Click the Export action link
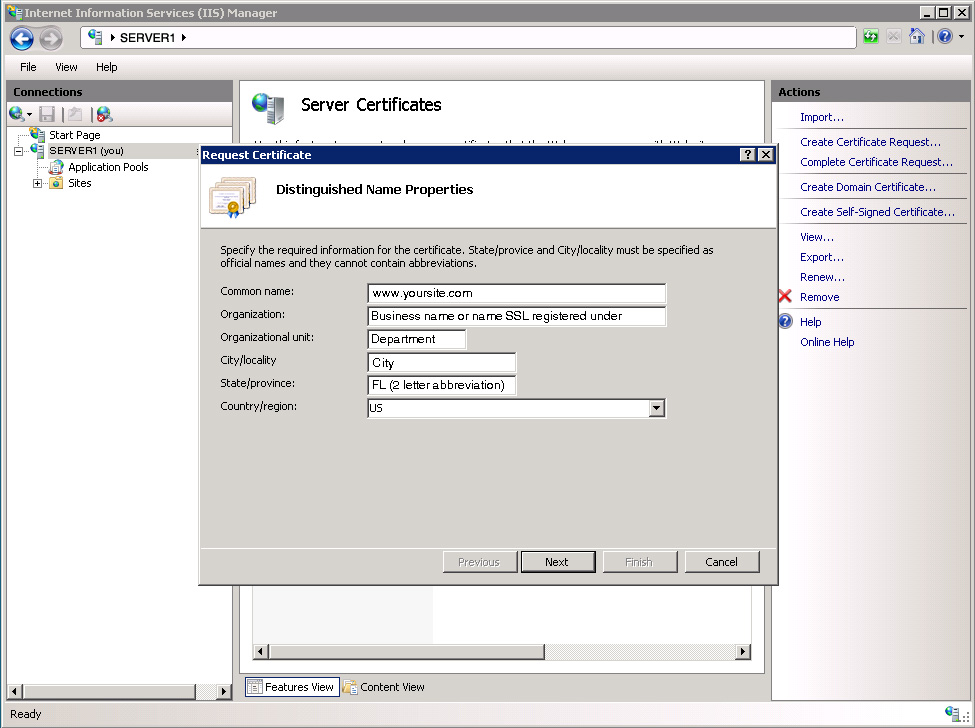975x728 pixels. click(821, 257)
